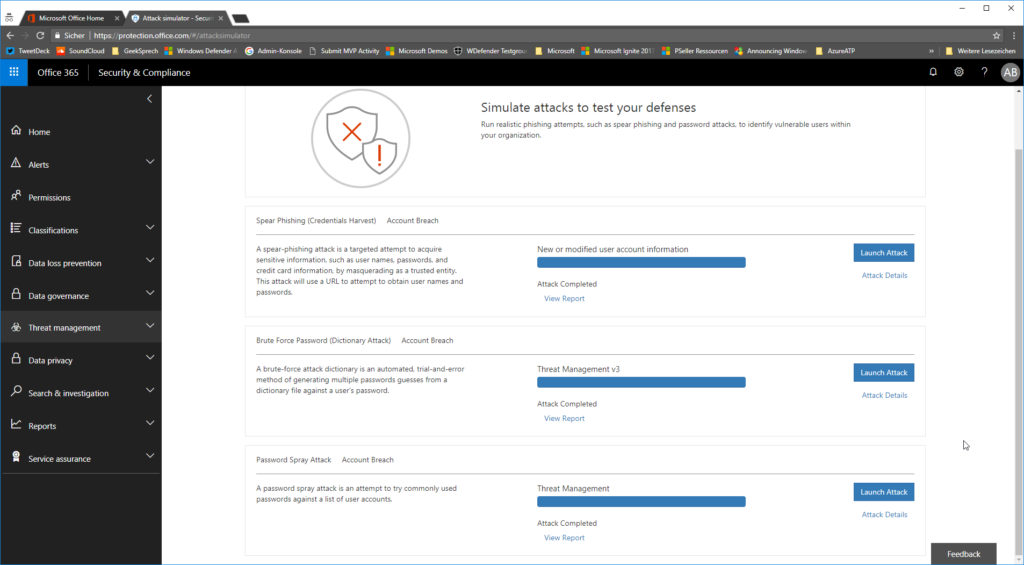Viewport: 1024px width, 565px height.
Task: Click the Threat management biohazard icon
Action: pos(16,327)
